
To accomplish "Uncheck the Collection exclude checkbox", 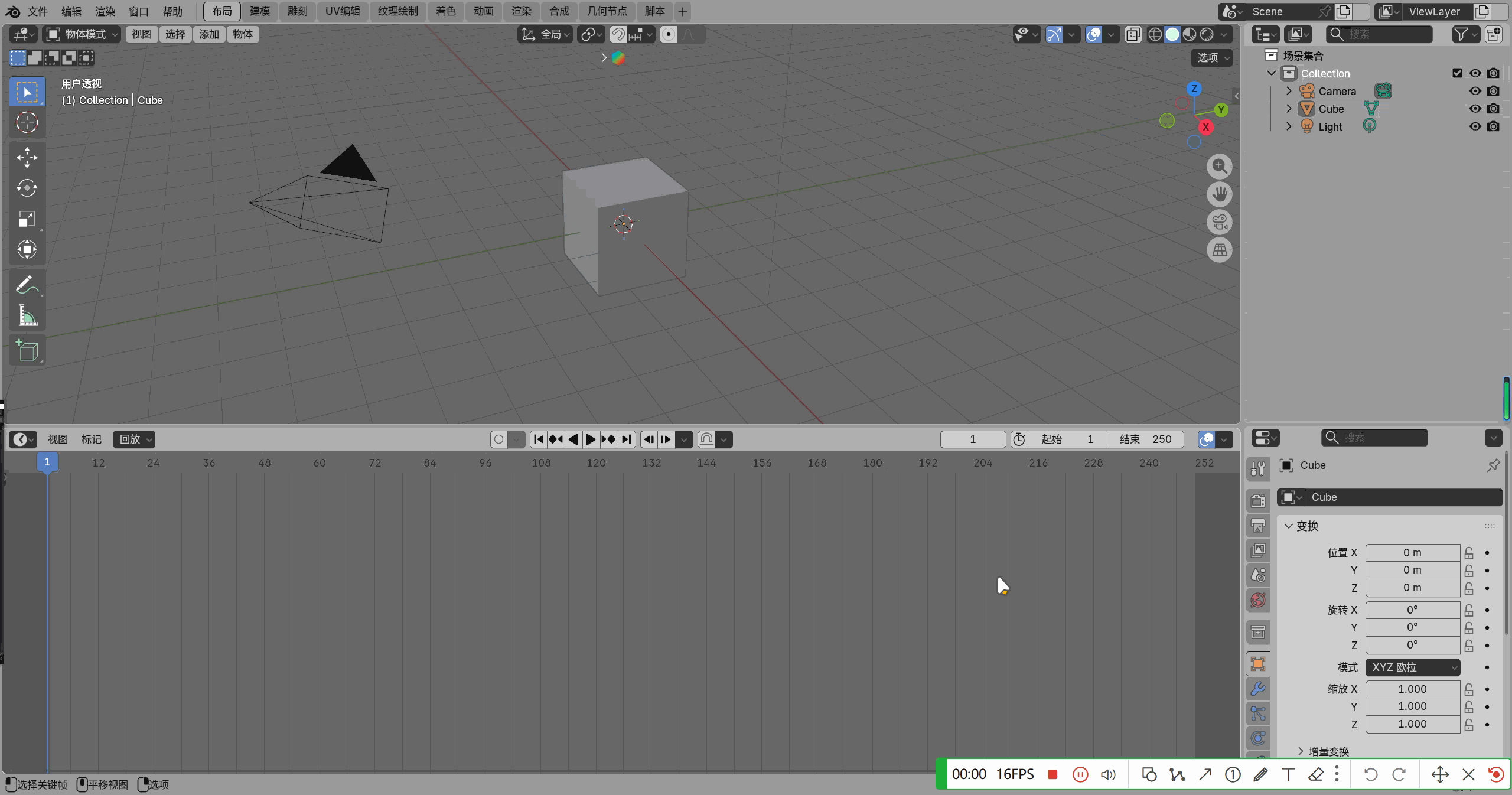I will pos(1457,73).
